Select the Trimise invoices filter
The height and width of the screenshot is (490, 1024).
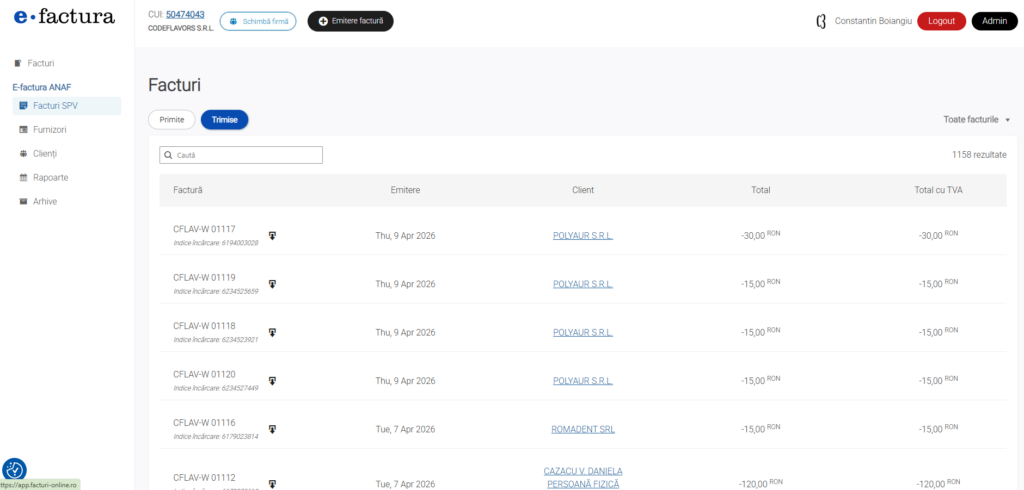pos(224,120)
